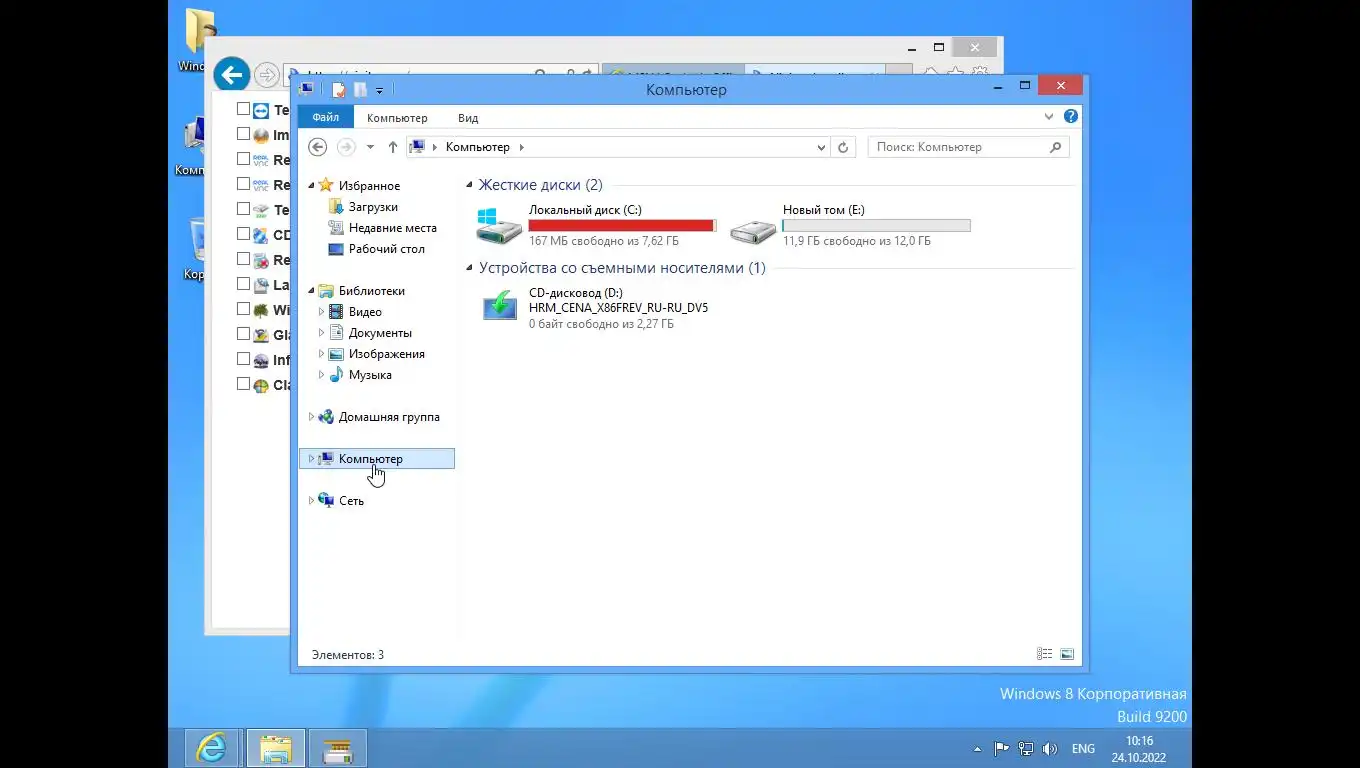The width and height of the screenshot is (1360, 768).
Task: Check the box beside the 'Gl' entry in browser
Action: (x=243, y=334)
